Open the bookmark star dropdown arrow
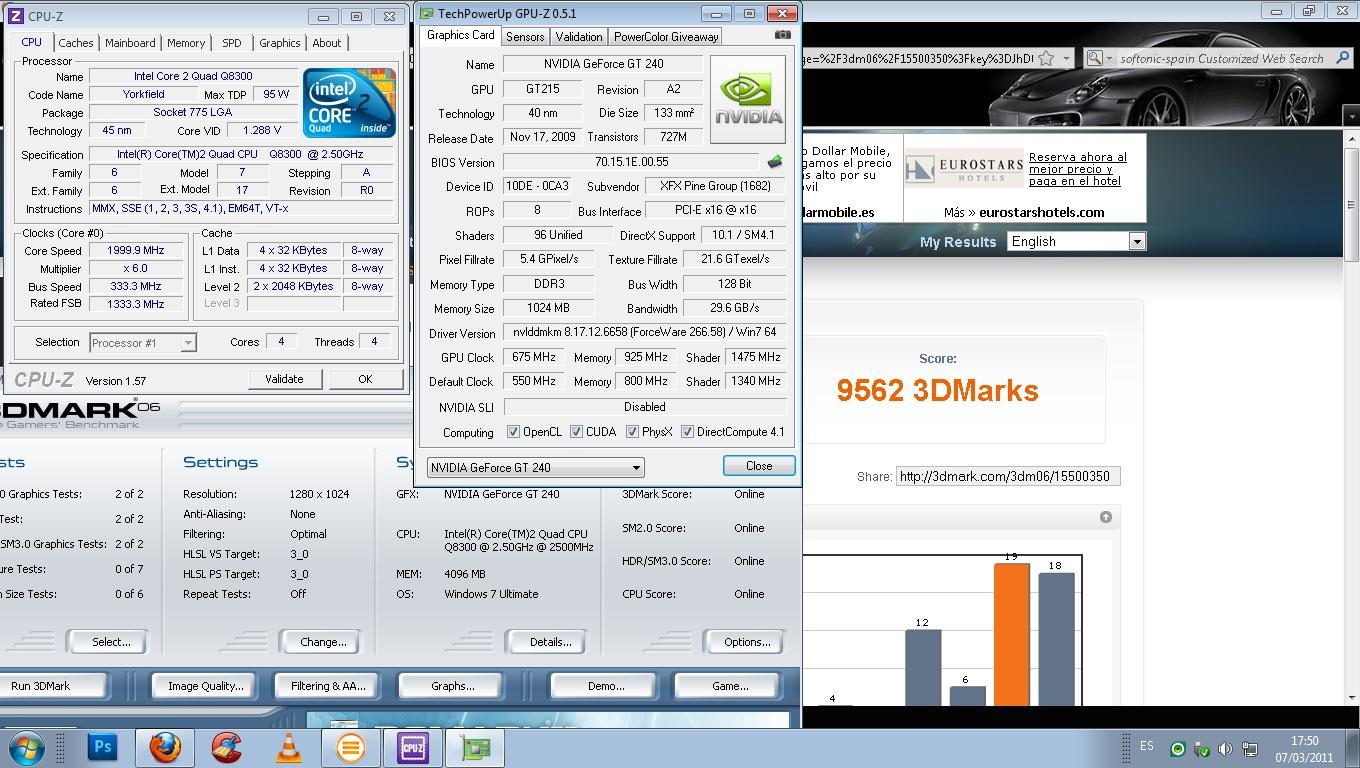Image resolution: width=1360 pixels, height=768 pixels. pyautogui.click(x=1066, y=58)
